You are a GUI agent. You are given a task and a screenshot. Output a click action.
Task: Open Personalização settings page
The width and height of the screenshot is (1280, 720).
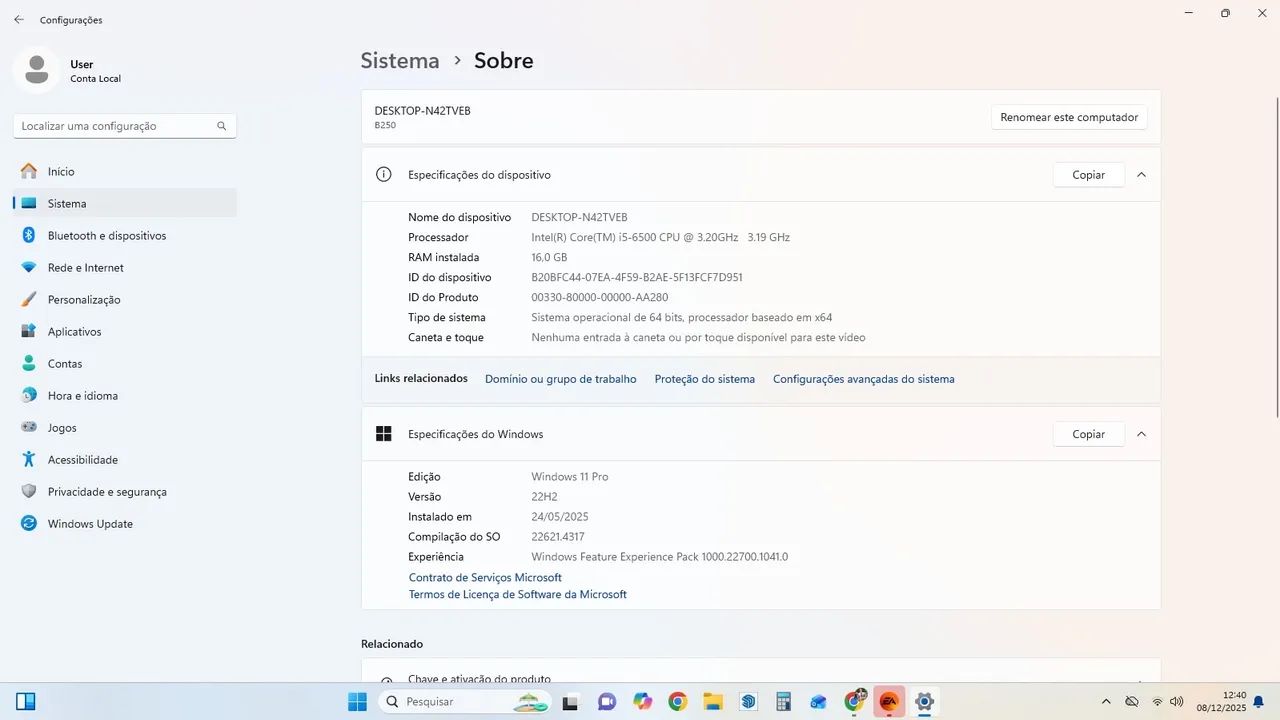click(83, 300)
